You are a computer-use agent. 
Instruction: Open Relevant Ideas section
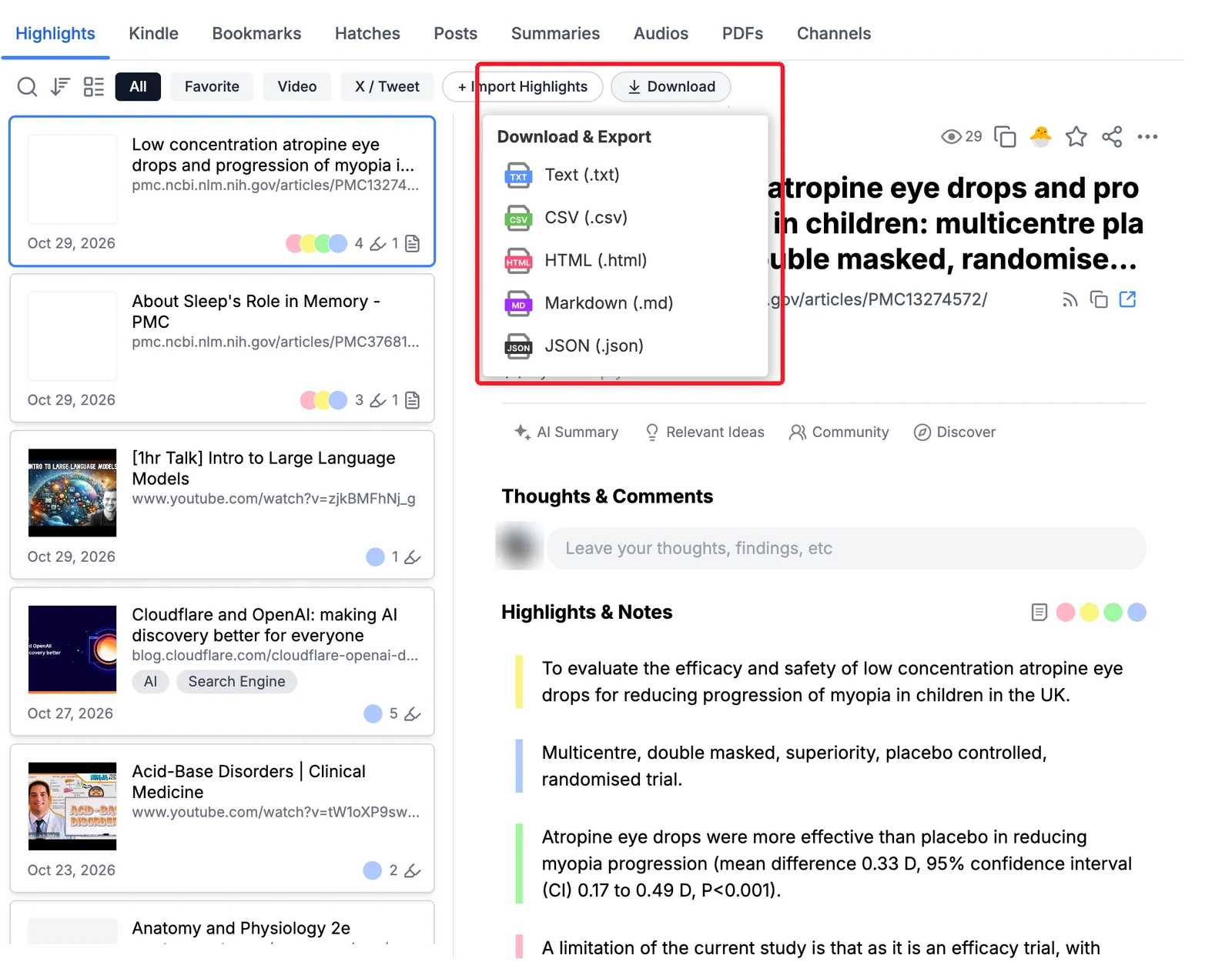click(x=705, y=433)
